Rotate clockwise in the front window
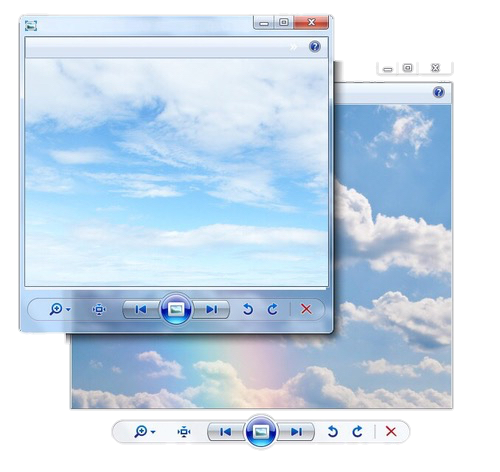Screen dimensions: 500x472 tap(272, 309)
